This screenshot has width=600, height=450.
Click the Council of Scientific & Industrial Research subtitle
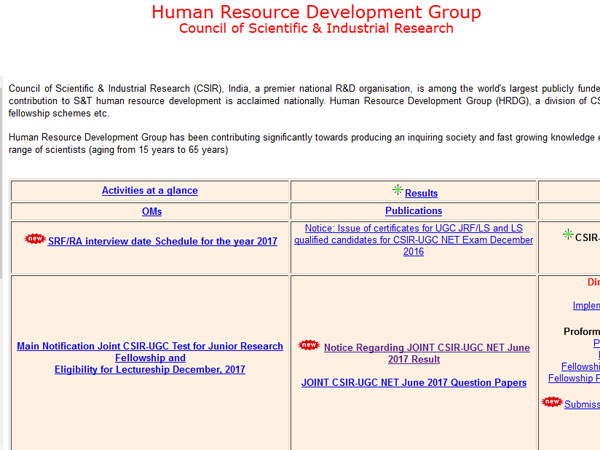[x=316, y=29]
